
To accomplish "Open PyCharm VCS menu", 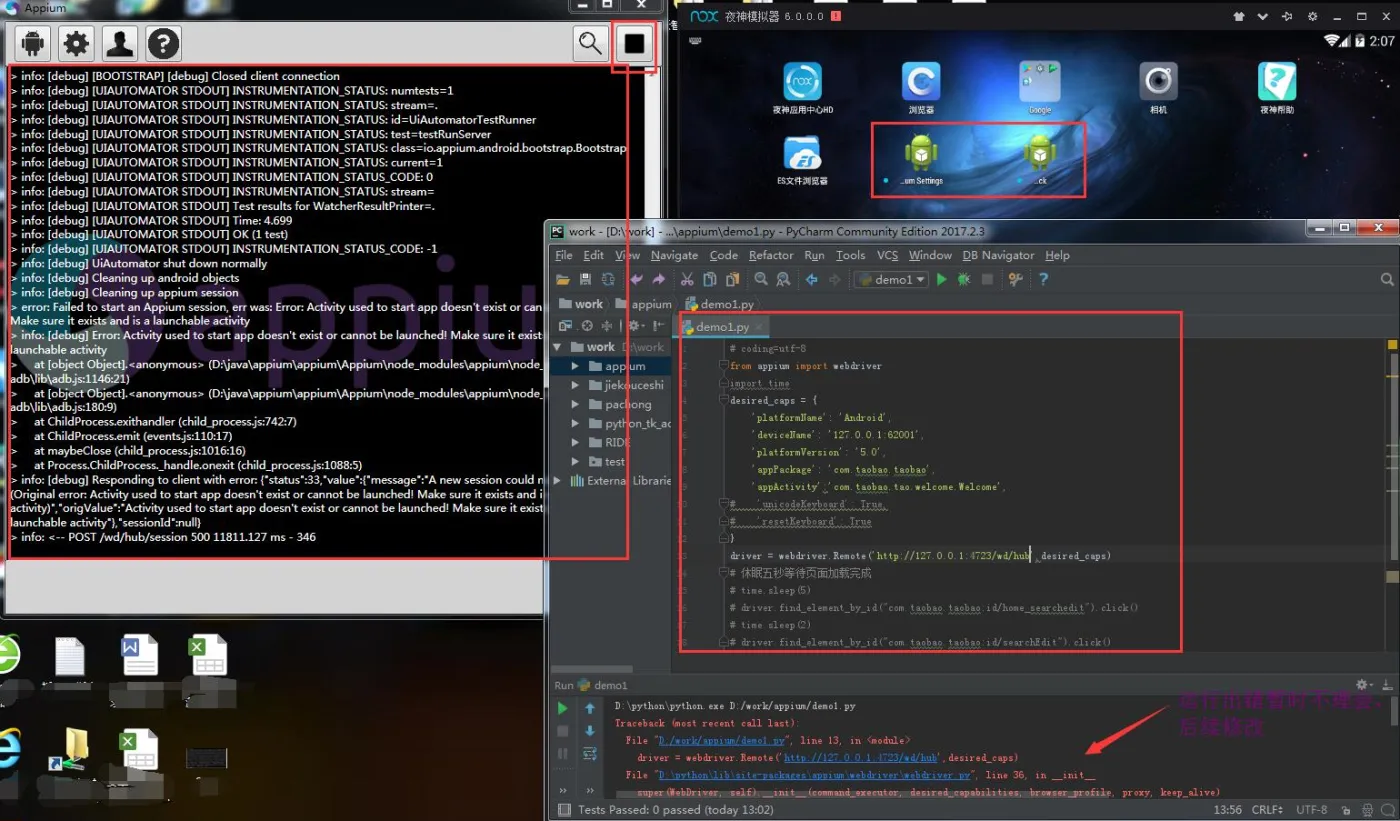I will coord(888,255).
